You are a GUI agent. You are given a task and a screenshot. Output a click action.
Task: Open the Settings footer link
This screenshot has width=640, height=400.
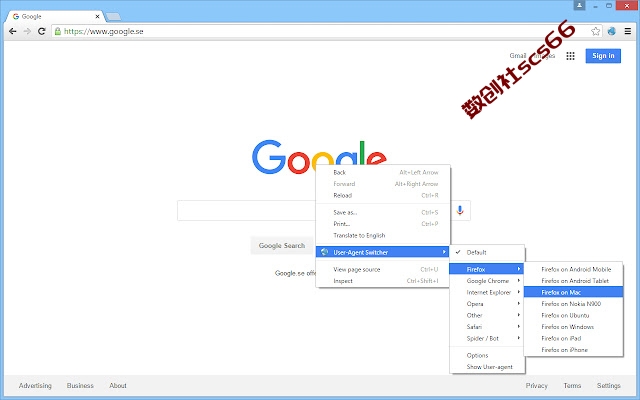[609, 386]
